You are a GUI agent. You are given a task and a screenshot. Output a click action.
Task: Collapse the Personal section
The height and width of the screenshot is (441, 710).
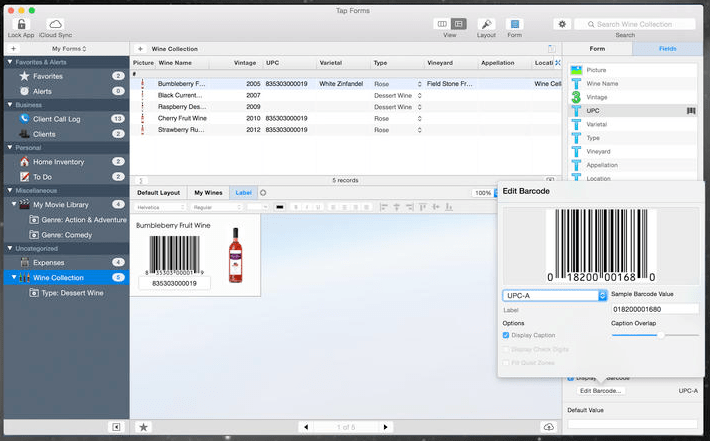pyautogui.click(x=10, y=148)
